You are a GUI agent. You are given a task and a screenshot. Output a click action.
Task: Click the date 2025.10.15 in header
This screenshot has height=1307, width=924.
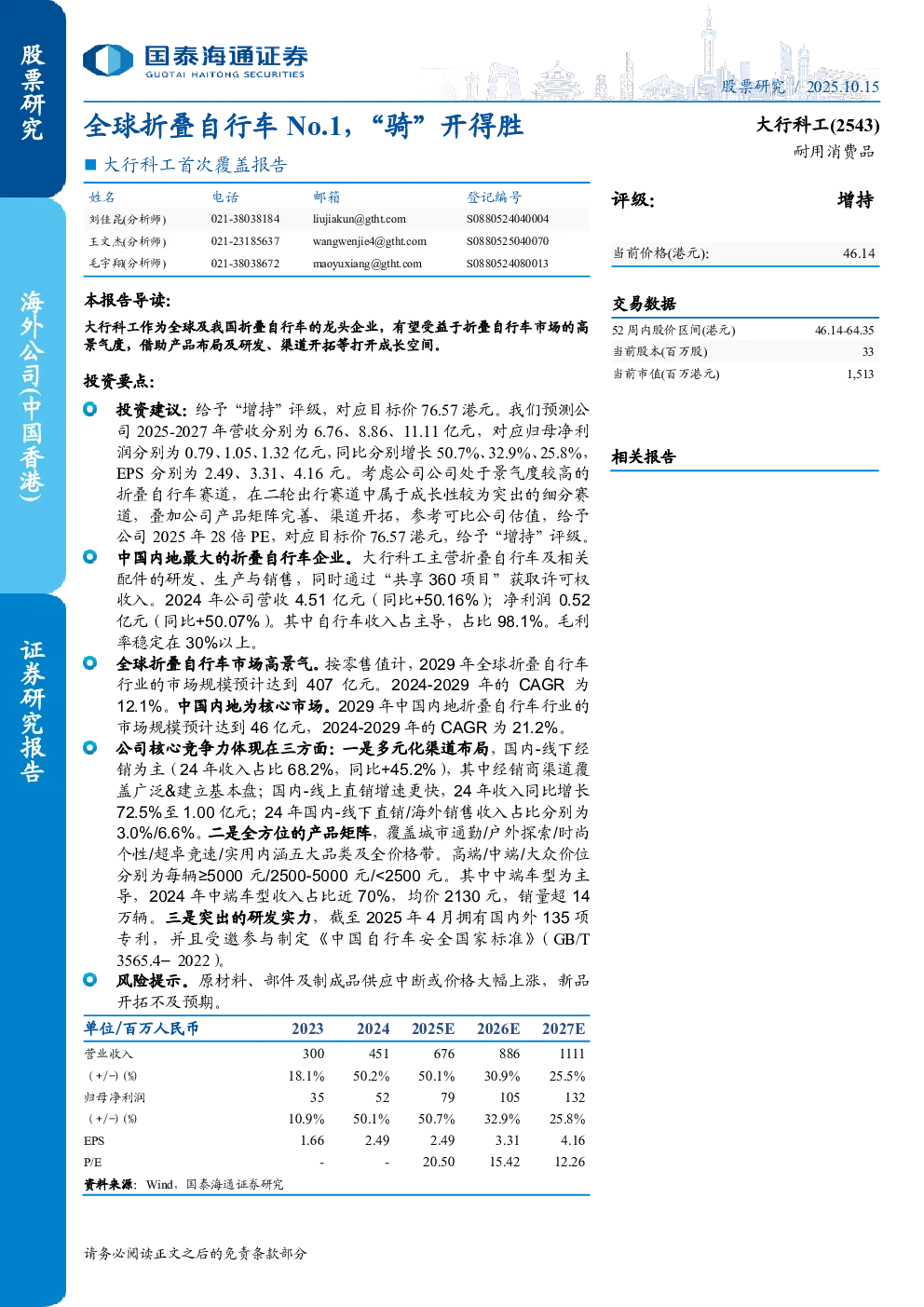(843, 87)
